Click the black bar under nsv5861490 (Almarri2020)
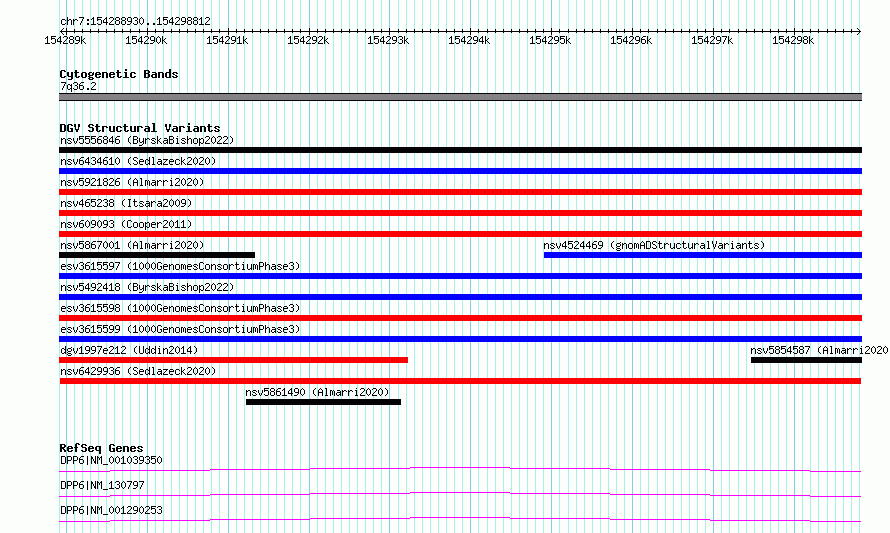Screen dimensions: 890x533 (324, 402)
